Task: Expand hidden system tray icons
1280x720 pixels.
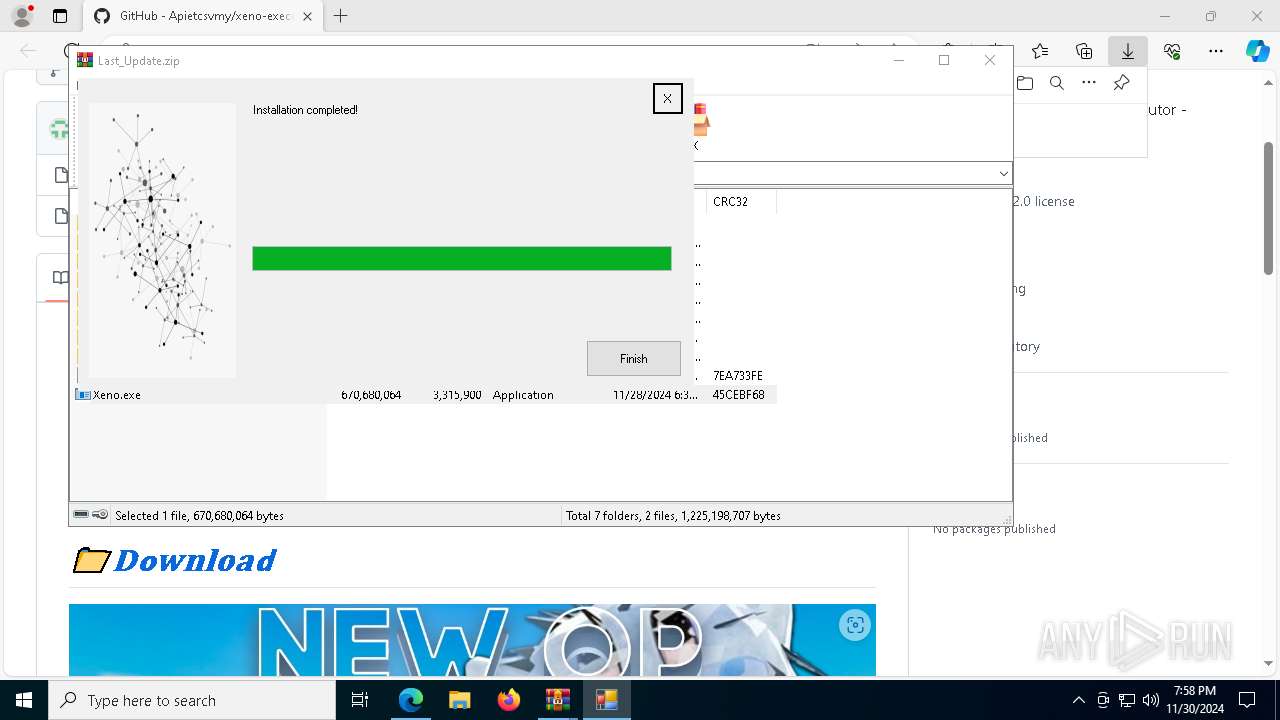Action: click(1078, 700)
